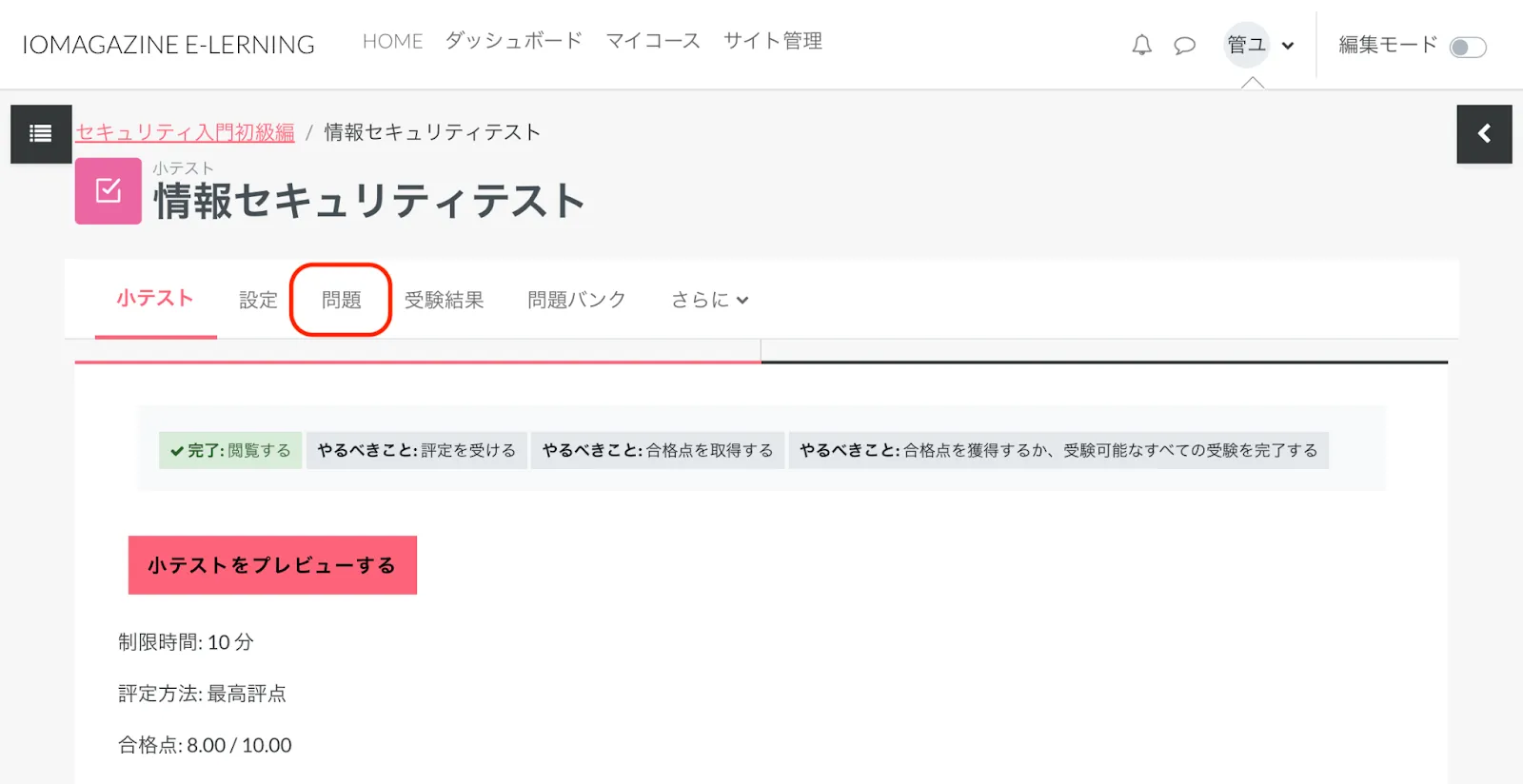Open ダッシュボード in the top navigation
1523x784 pixels.
514,41
